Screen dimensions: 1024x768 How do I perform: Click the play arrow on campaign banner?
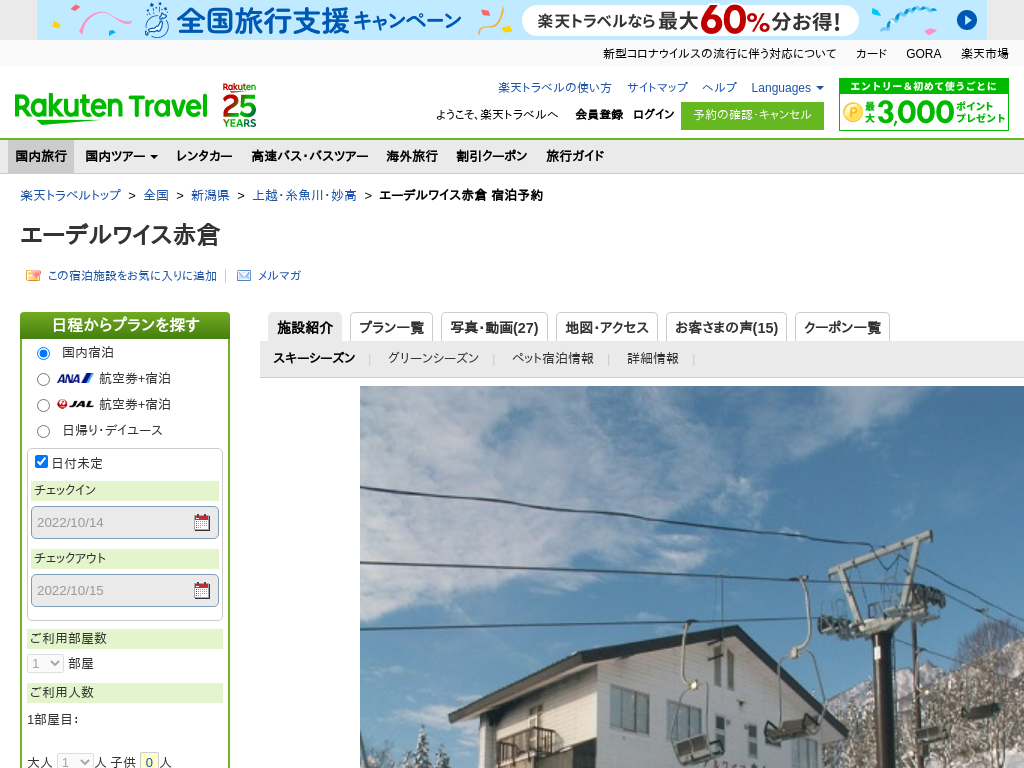967,20
